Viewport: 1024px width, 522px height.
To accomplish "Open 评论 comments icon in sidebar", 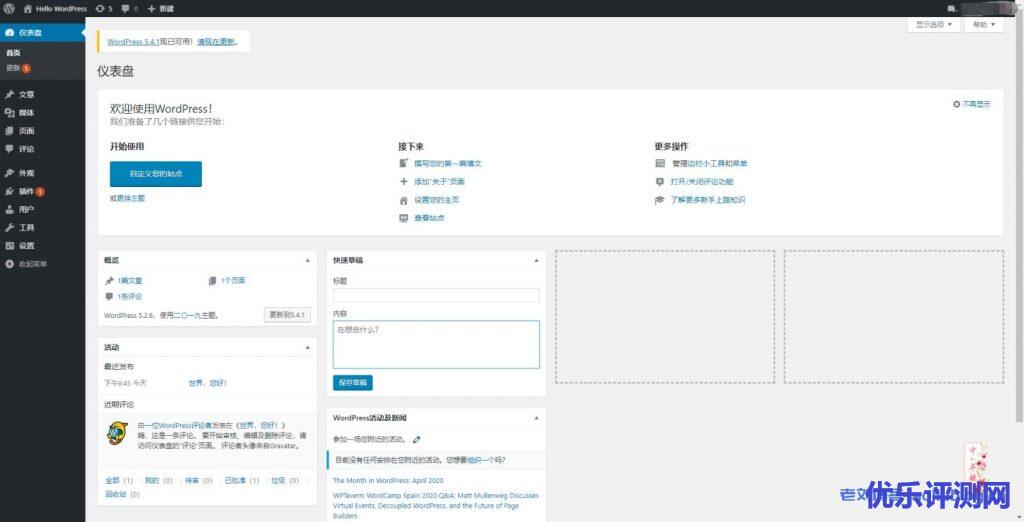I will (9, 149).
